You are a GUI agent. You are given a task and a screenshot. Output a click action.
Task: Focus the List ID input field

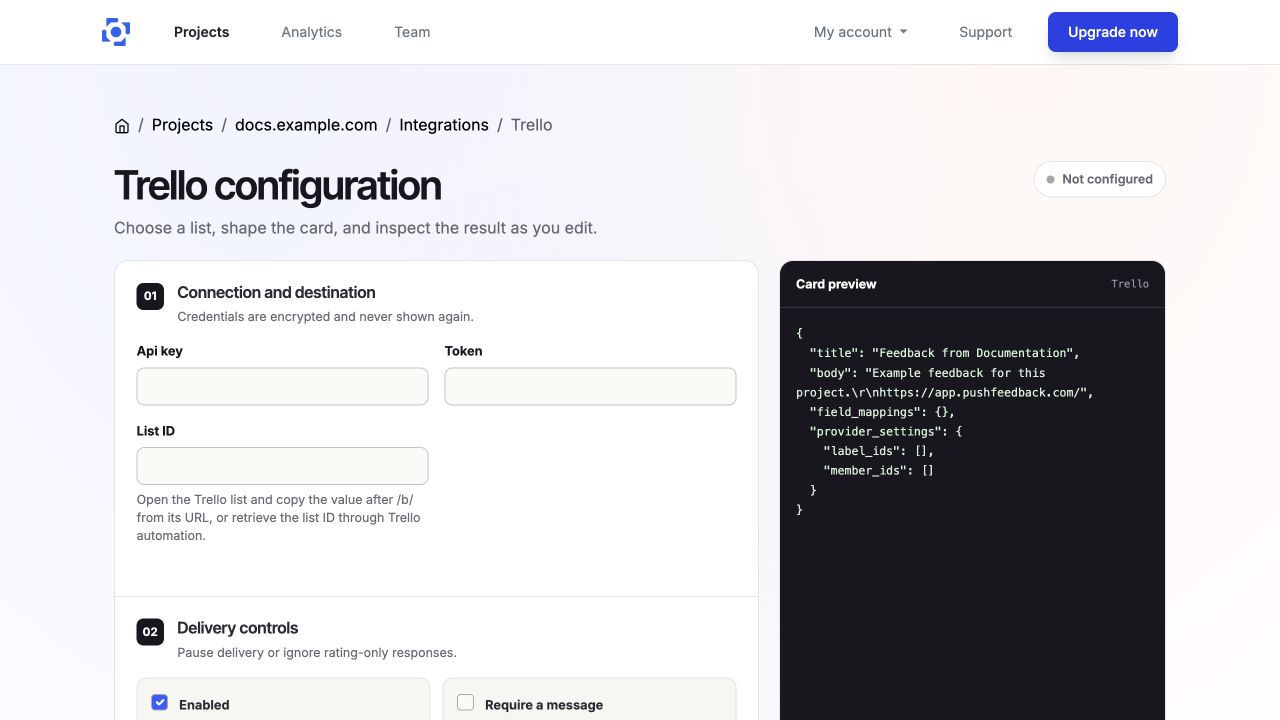282,466
